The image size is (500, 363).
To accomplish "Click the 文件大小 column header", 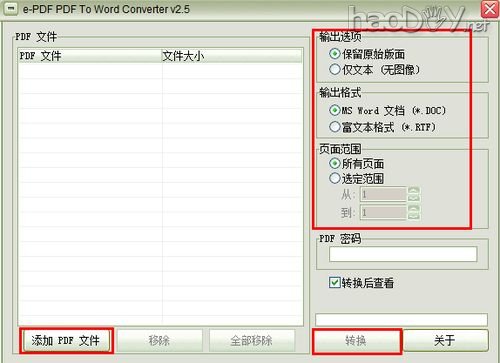I will pyautogui.click(x=232, y=56).
